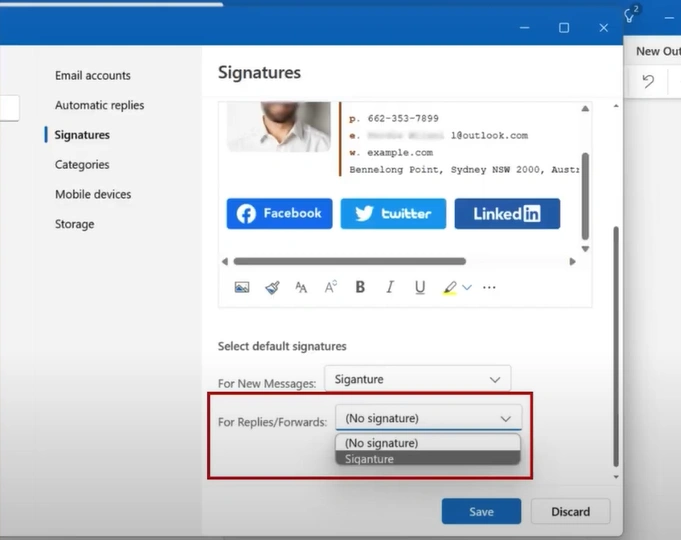
Task: Click the Facebook button in signature
Action: 279,213
